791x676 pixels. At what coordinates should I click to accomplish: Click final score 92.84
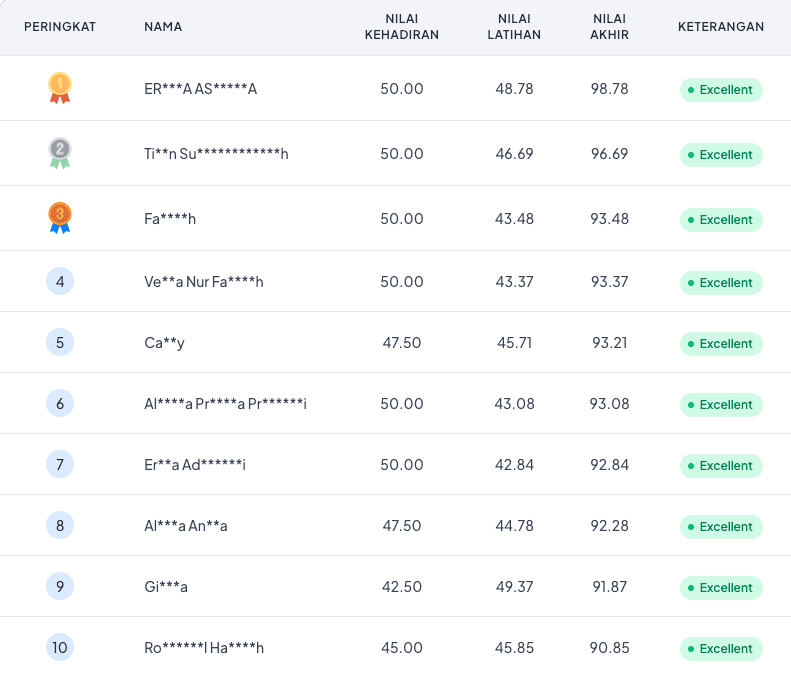(x=609, y=465)
